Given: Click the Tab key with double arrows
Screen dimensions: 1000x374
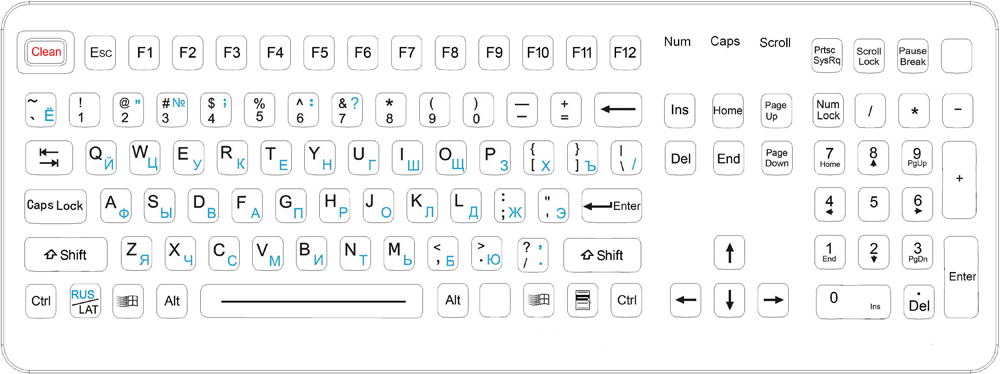Looking at the screenshot, I should [49, 158].
